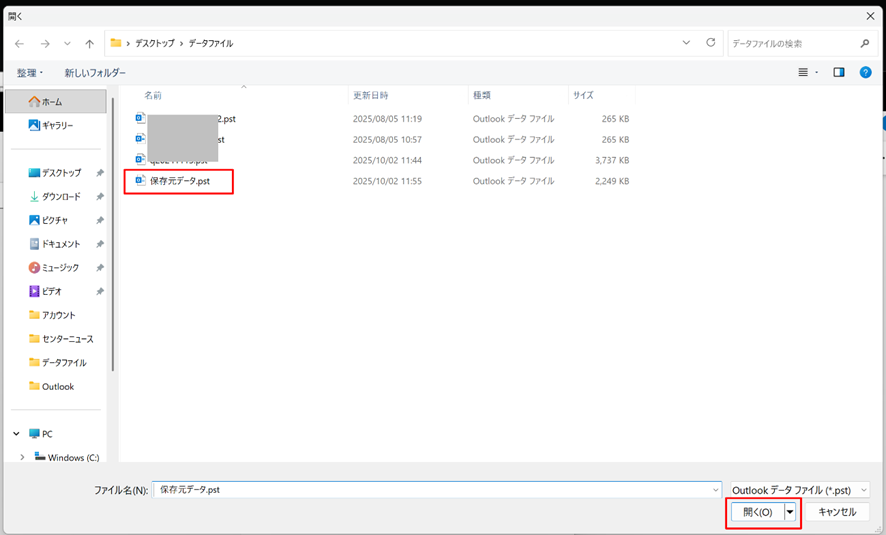
Task: Sort files by サイズ column header
Action: point(583,95)
